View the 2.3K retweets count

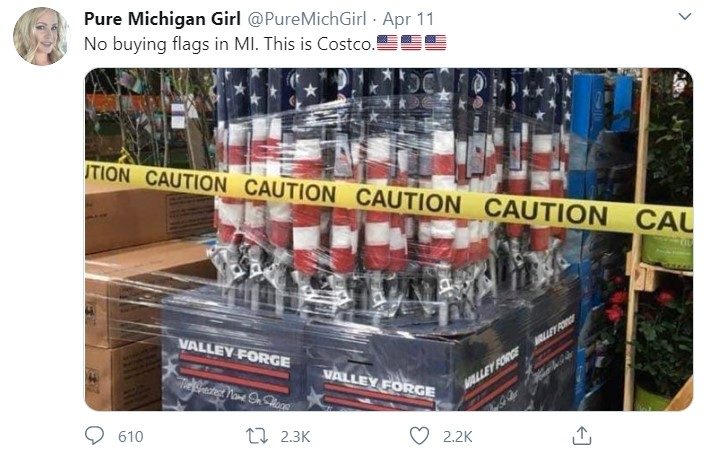295,436
